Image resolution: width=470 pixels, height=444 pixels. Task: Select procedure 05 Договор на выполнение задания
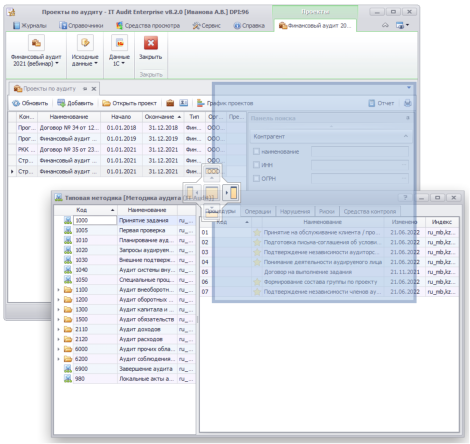[329, 272]
